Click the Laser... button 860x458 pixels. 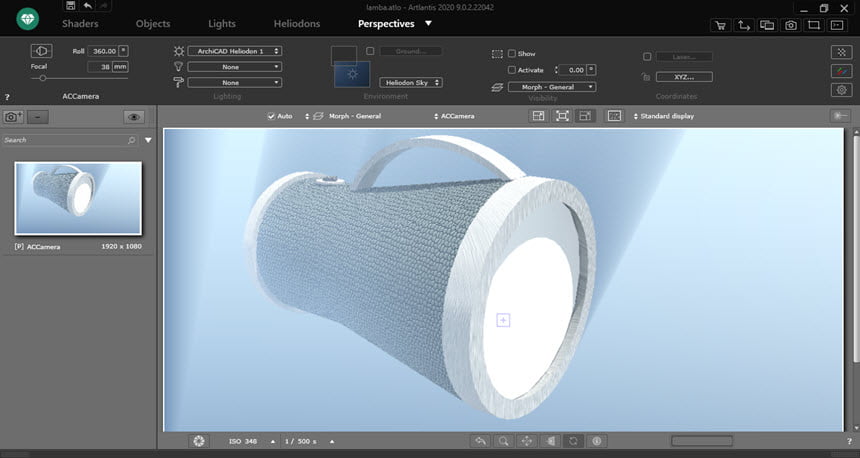tap(684, 56)
